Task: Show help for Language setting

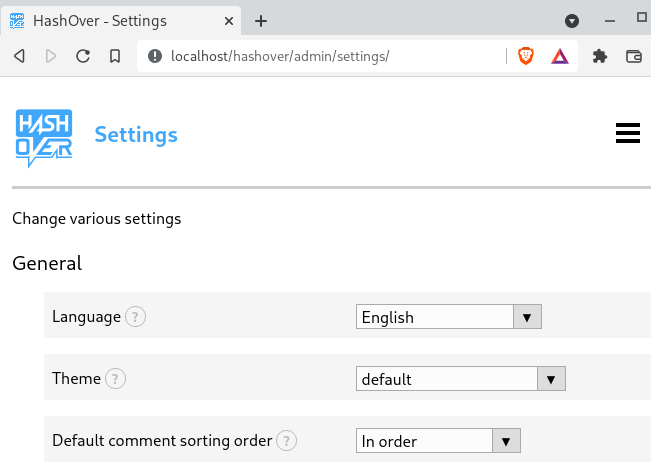Action: coord(136,317)
